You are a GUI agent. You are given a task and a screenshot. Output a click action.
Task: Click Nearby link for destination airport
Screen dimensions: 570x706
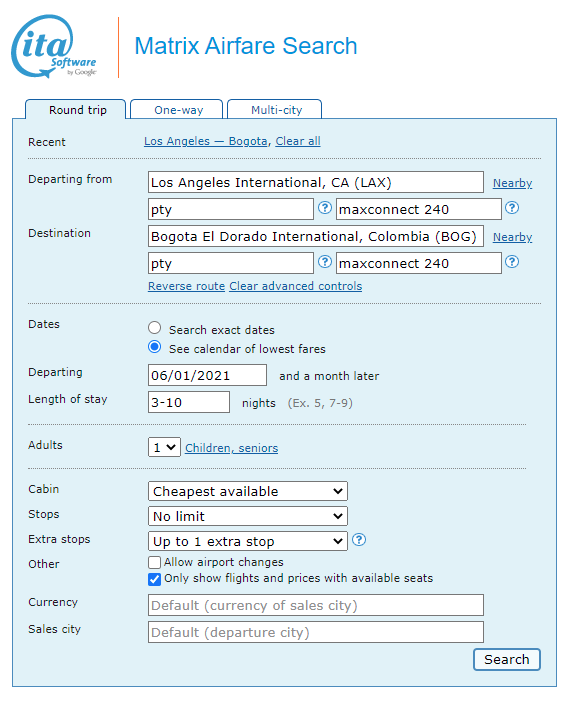tap(512, 237)
